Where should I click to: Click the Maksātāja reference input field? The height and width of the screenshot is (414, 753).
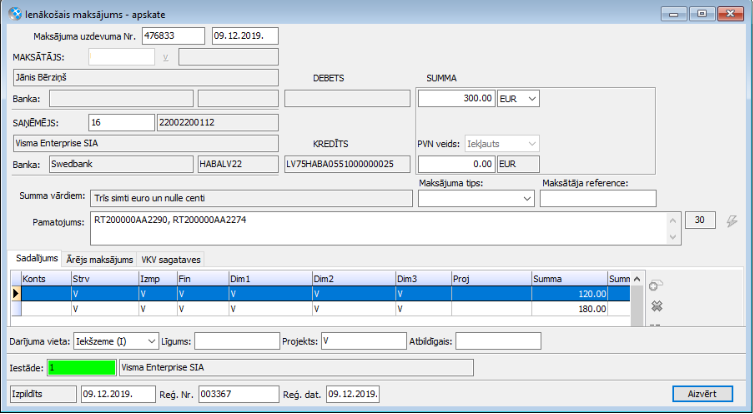[598, 199]
